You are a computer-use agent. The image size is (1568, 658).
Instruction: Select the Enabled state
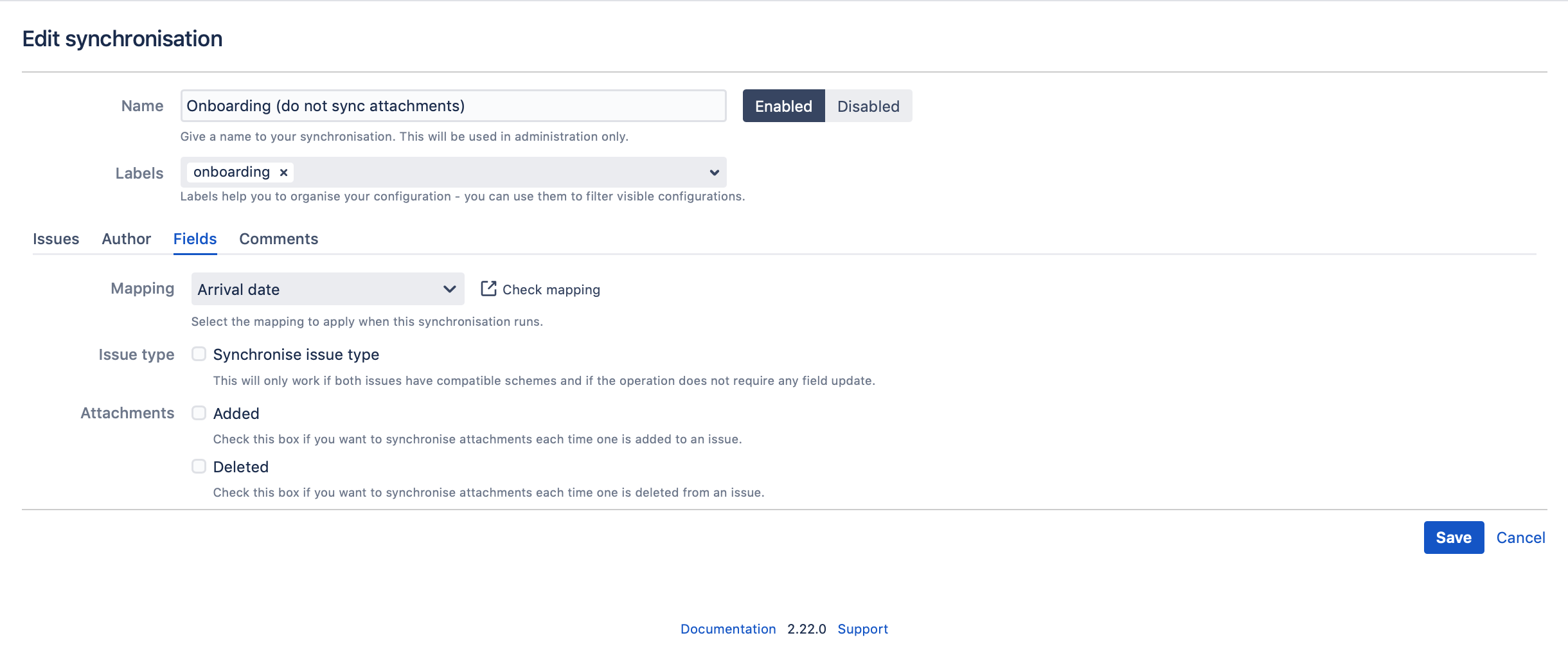(x=784, y=105)
